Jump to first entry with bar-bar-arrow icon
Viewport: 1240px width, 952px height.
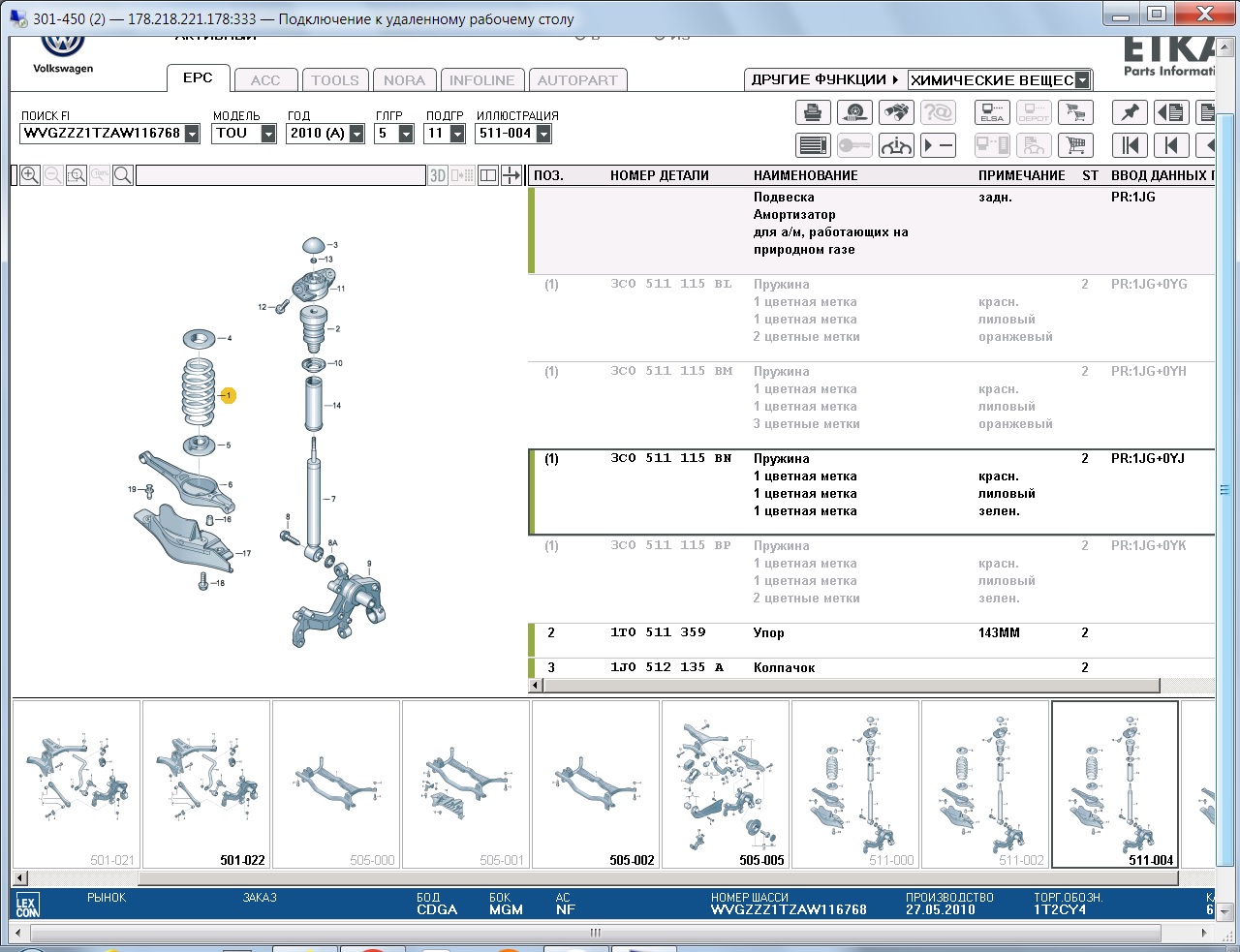[x=1130, y=145]
